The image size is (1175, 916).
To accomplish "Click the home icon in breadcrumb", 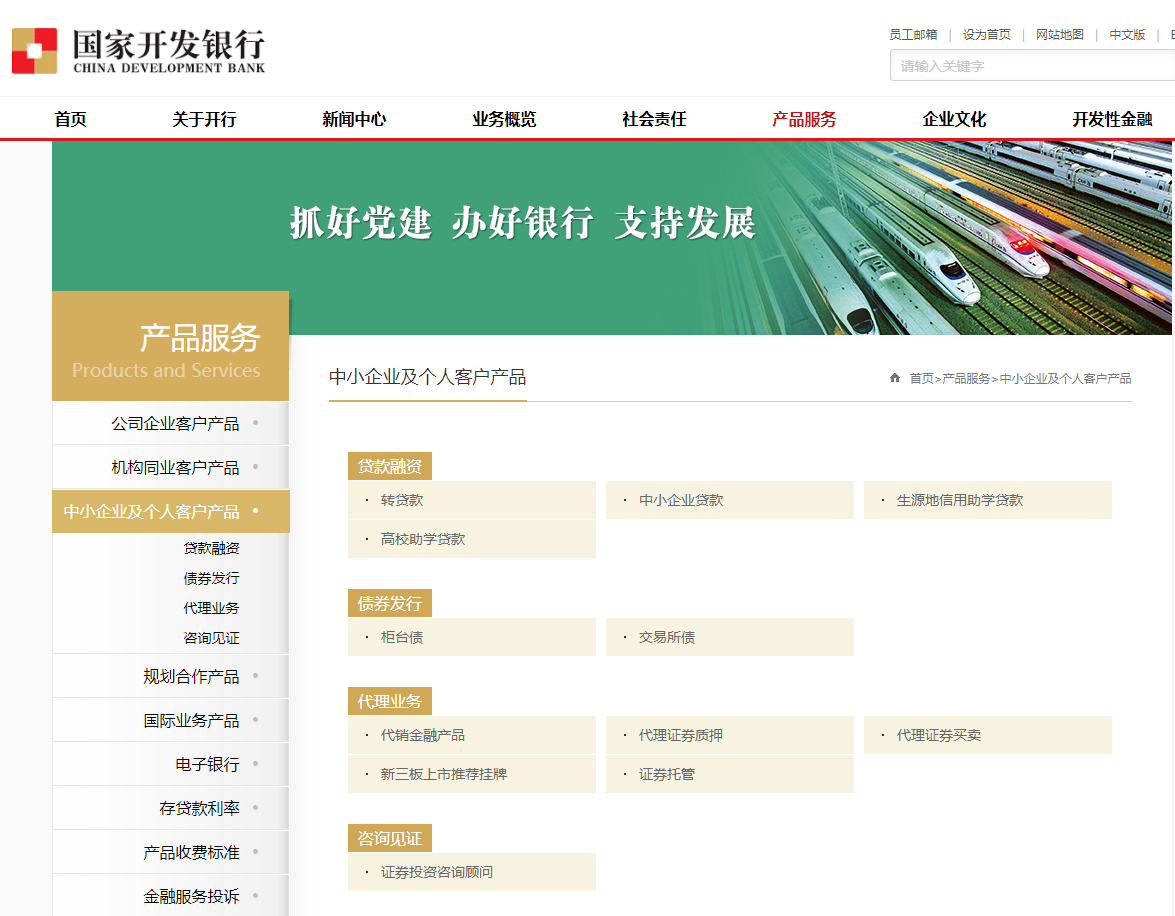I will (x=895, y=378).
